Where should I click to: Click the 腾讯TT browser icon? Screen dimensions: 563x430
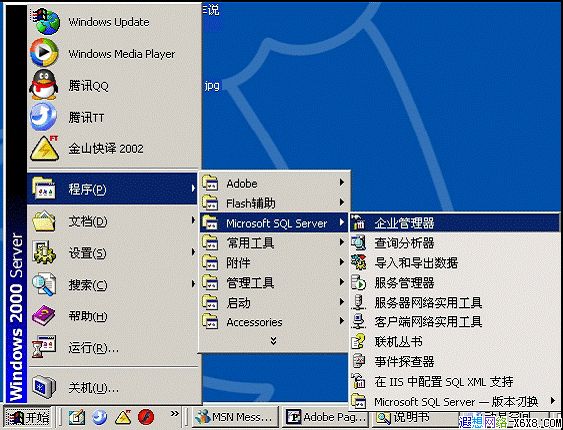(44, 116)
